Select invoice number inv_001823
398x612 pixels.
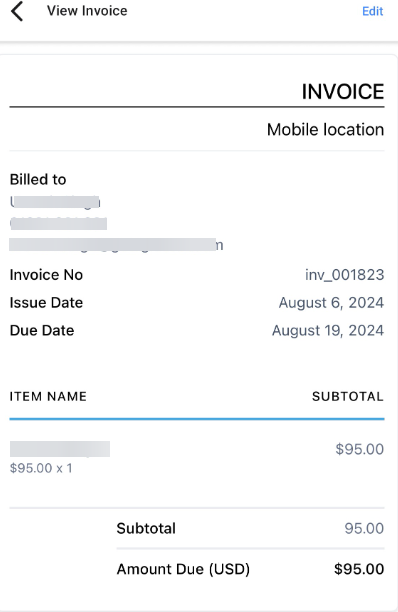coord(345,275)
